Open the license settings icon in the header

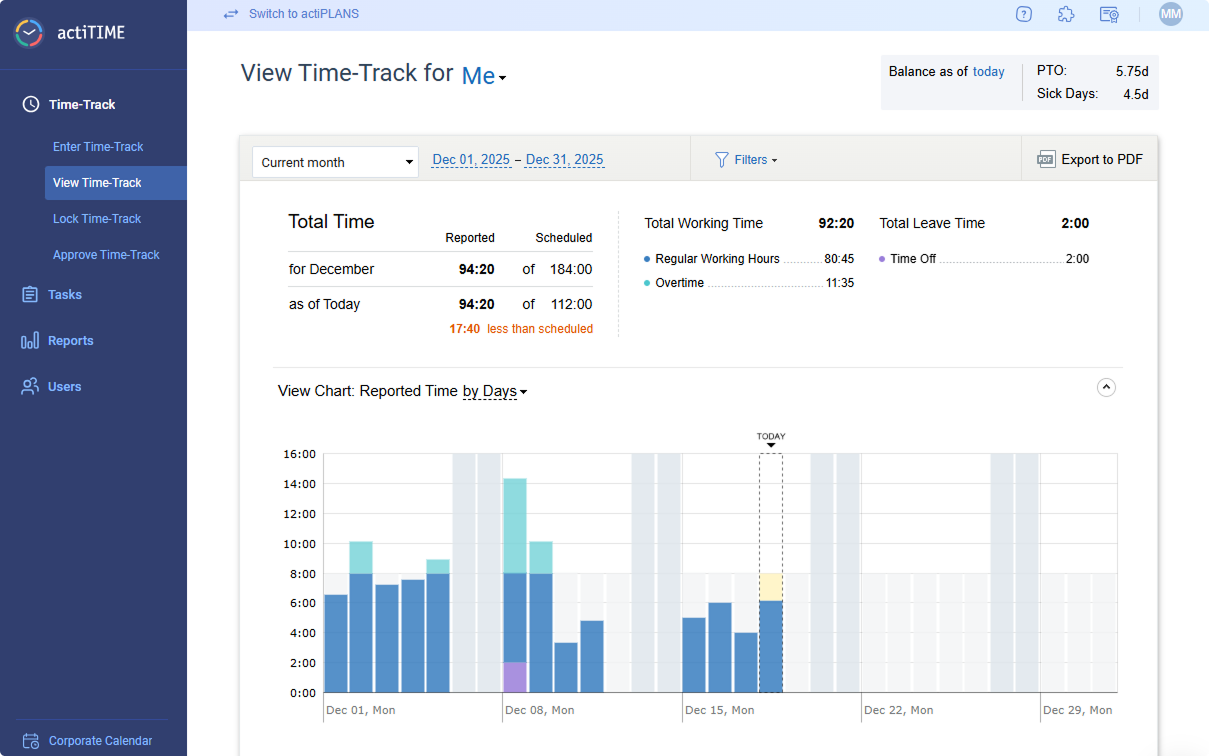pyautogui.click(x=1109, y=14)
